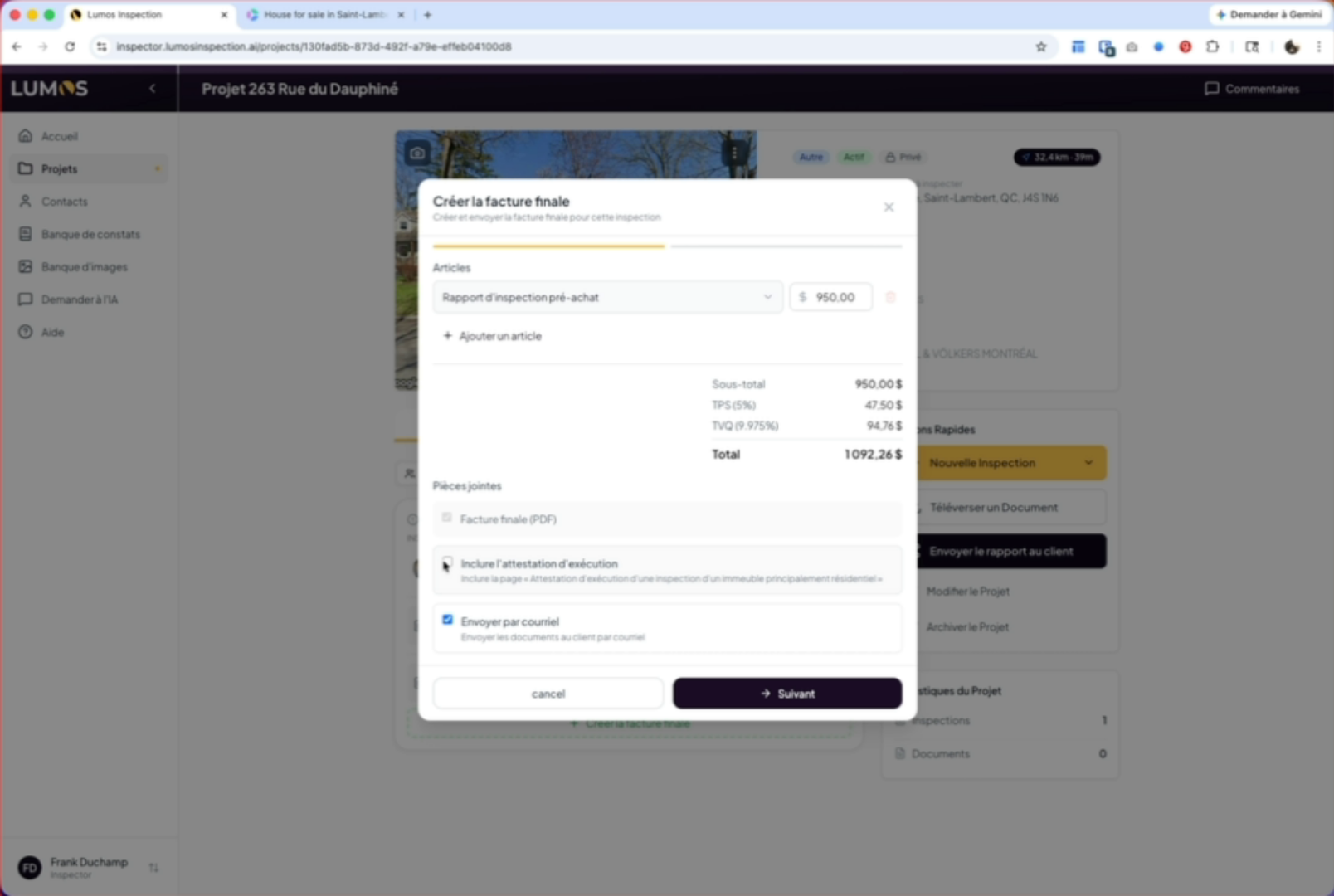The image size is (1334, 896).
Task: Open the Frank Duchamp account switcher
Action: coord(154,868)
